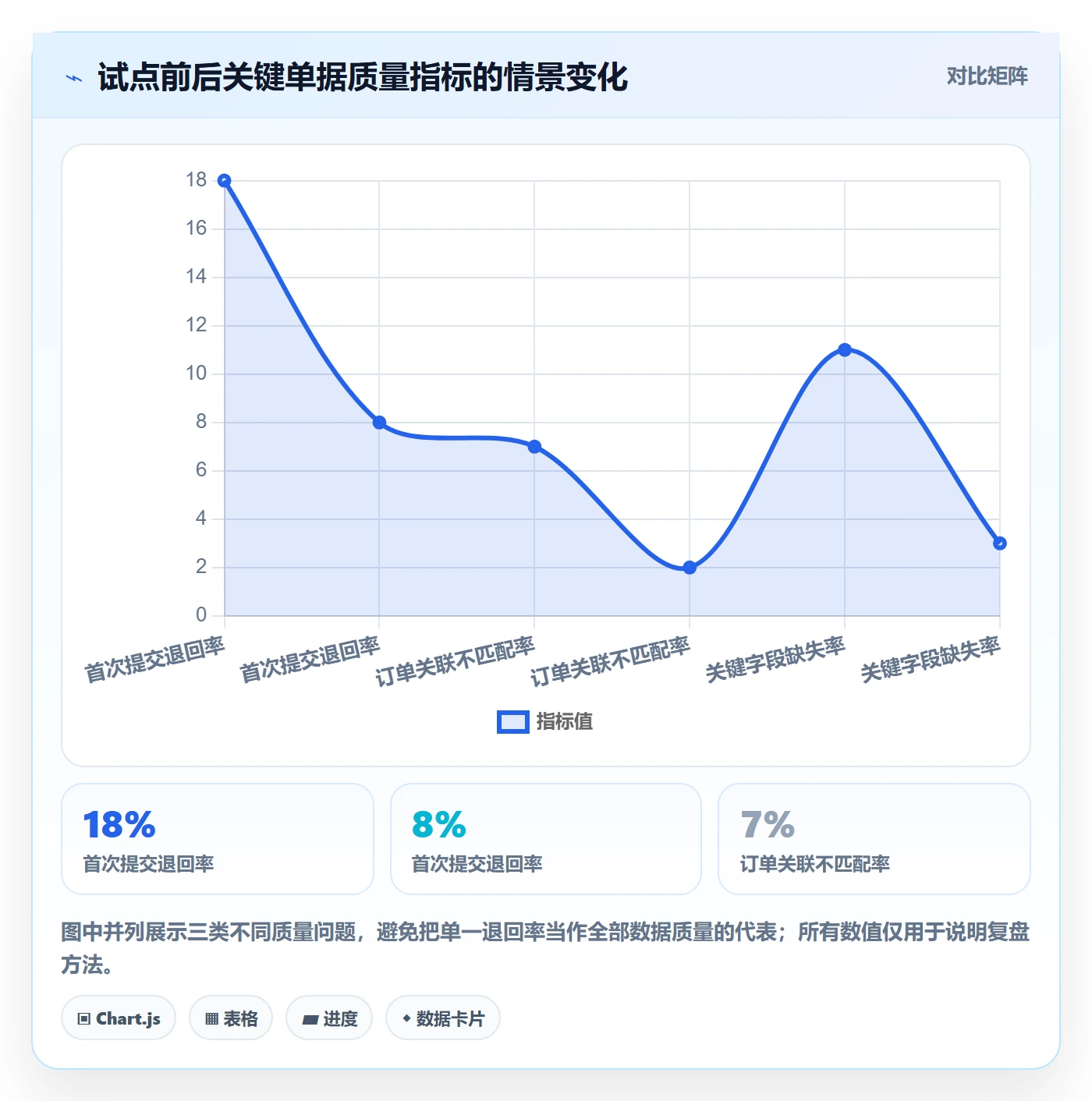The image size is (1092, 1101).
Task: Select the 进度 tag
Action: pos(329,1018)
